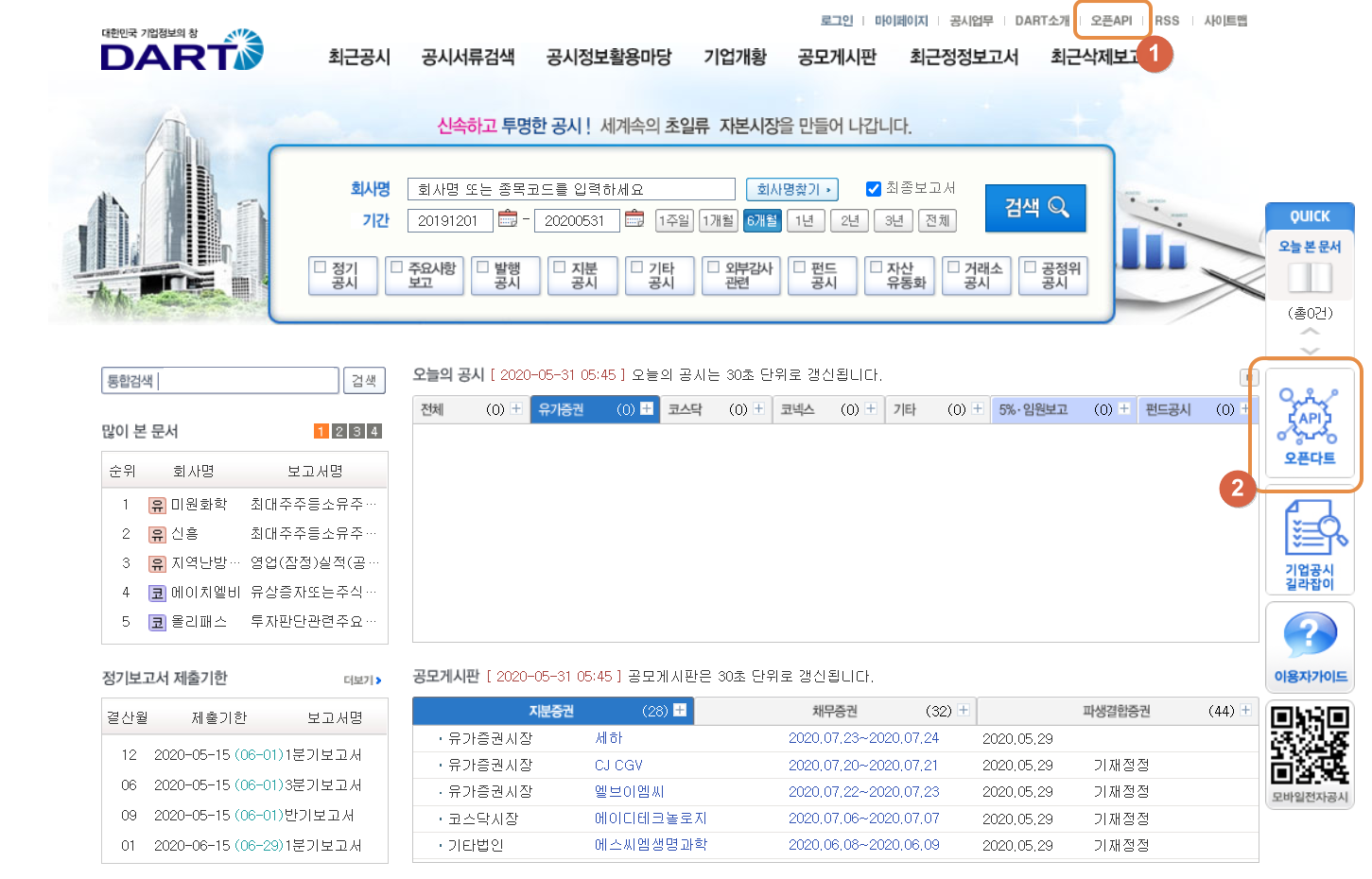Expand the 전체 disclosures plus icon
The height and width of the screenshot is (879, 1372).
(x=516, y=409)
